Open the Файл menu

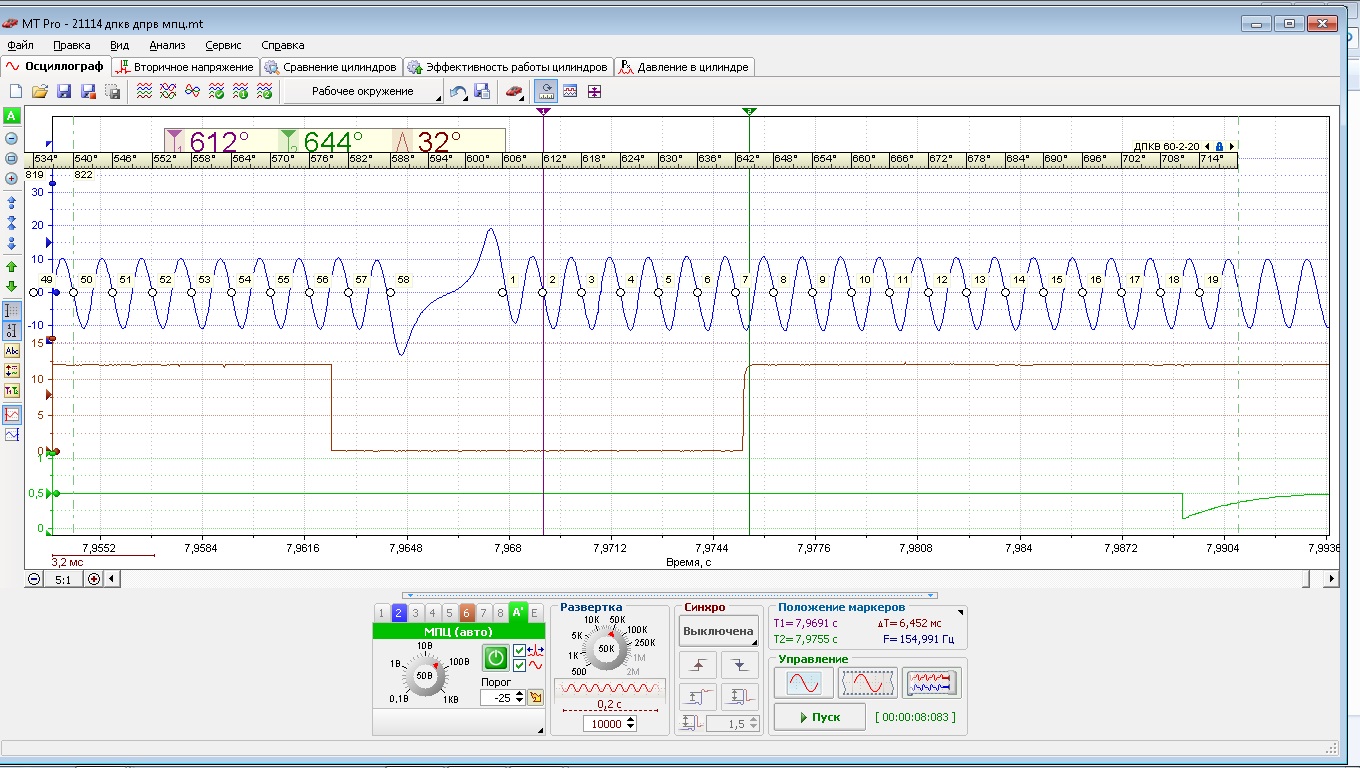(x=20, y=45)
